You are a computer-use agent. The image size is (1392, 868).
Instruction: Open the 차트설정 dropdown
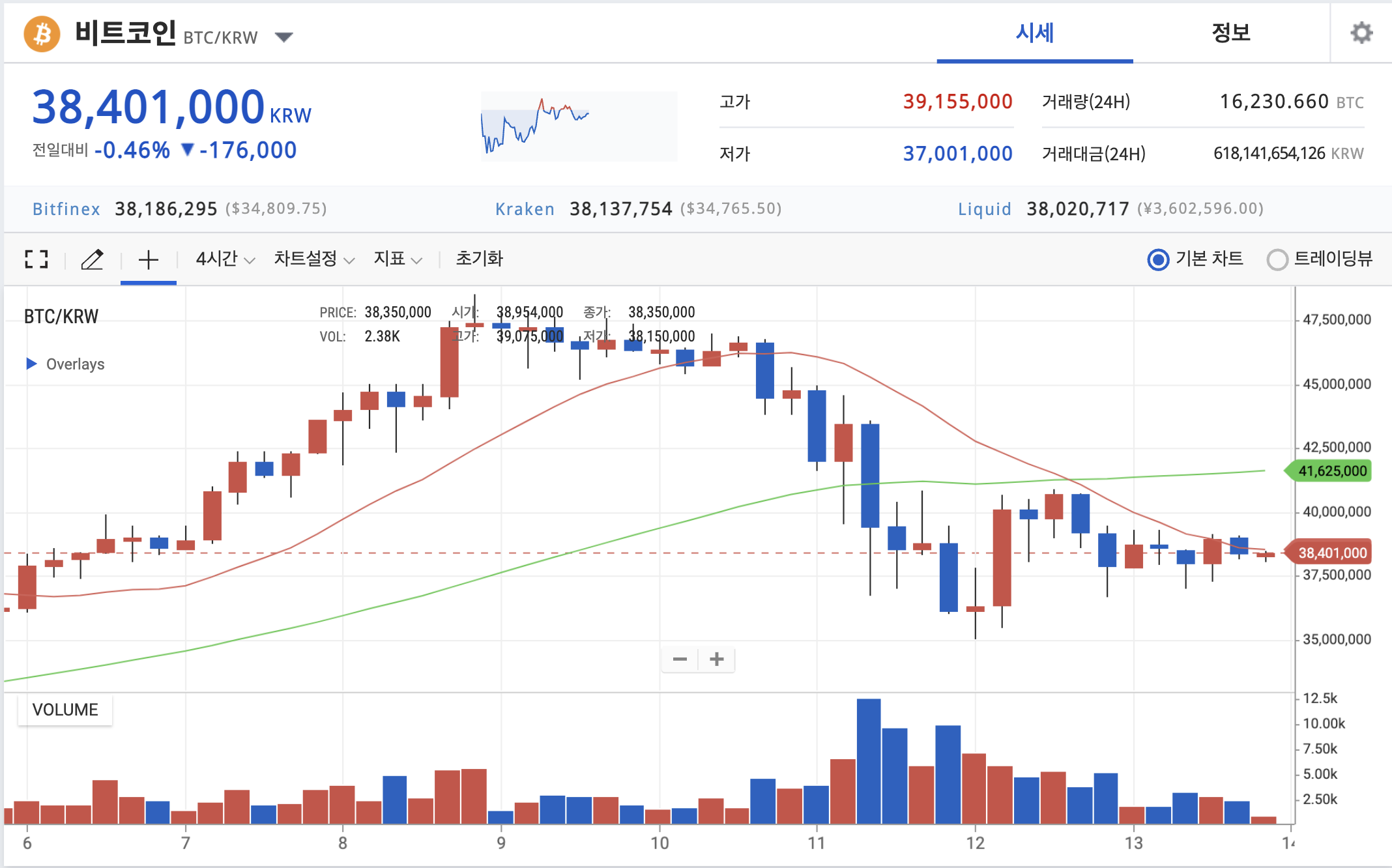[313, 259]
